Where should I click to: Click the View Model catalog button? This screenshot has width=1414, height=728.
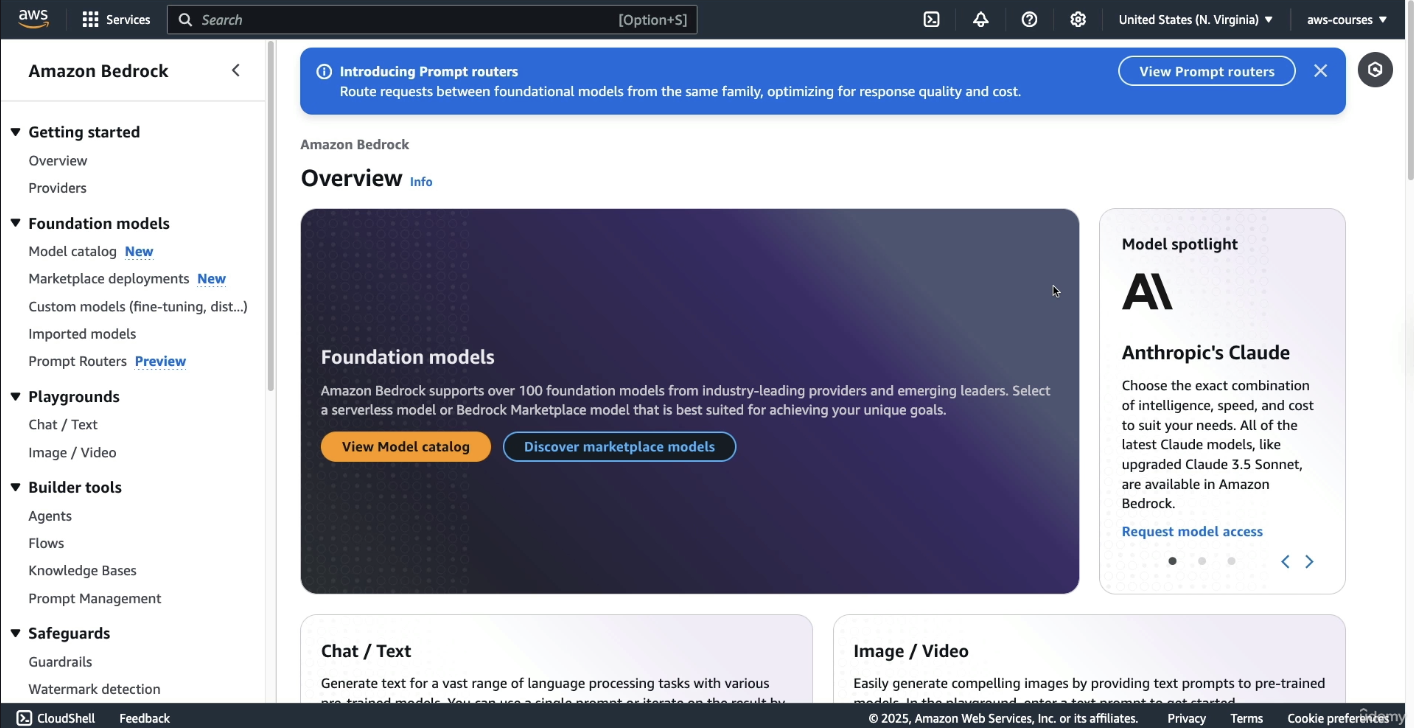point(406,447)
